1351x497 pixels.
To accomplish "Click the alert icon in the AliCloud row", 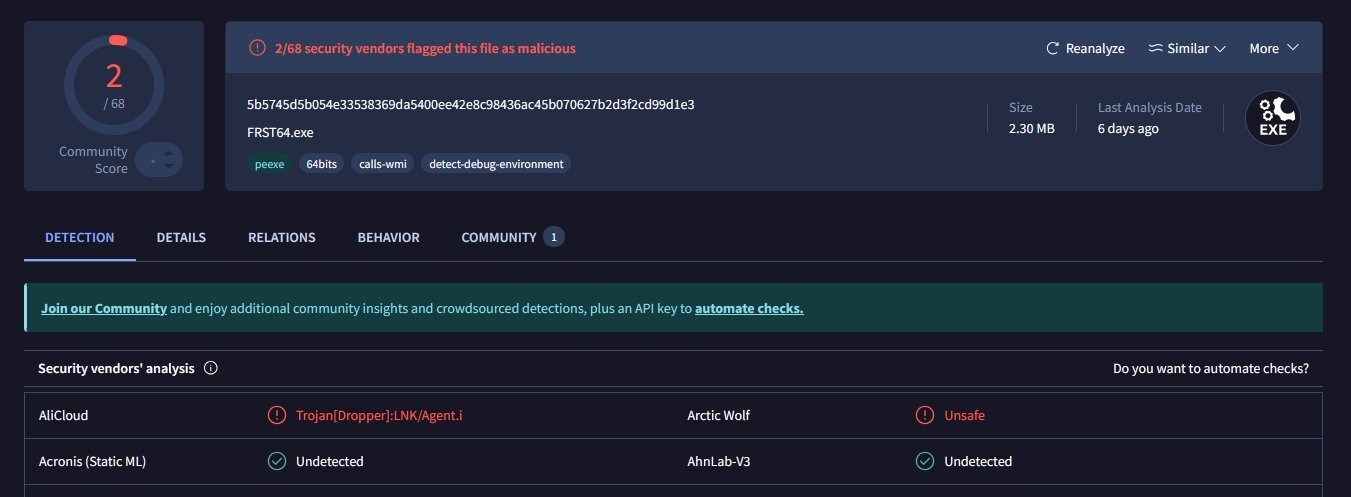I will 277,415.
